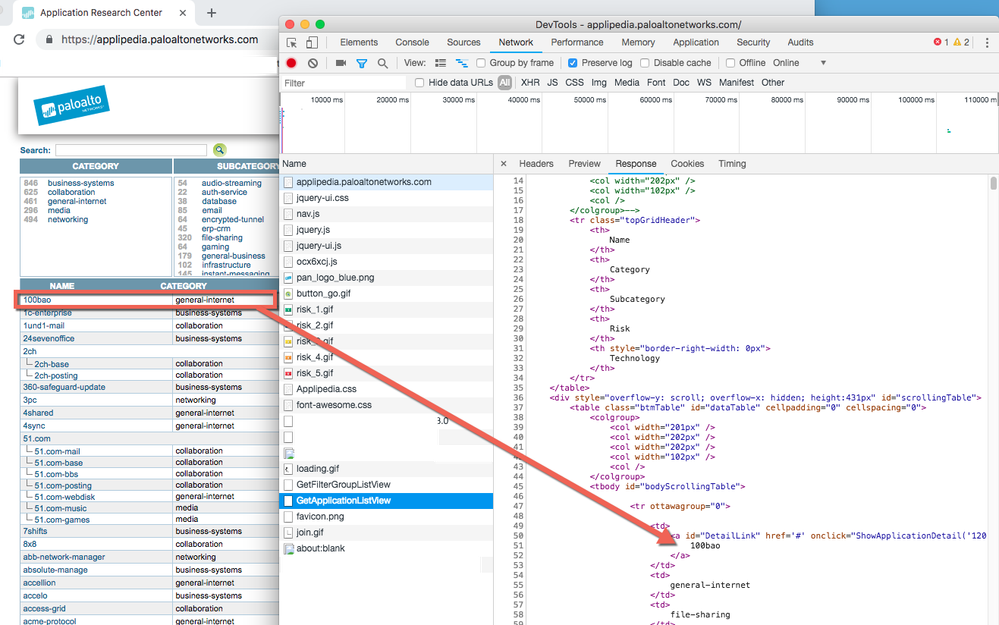This screenshot has width=999, height=625.
Task: Enable the Disable cache checkbox
Action: (646, 63)
